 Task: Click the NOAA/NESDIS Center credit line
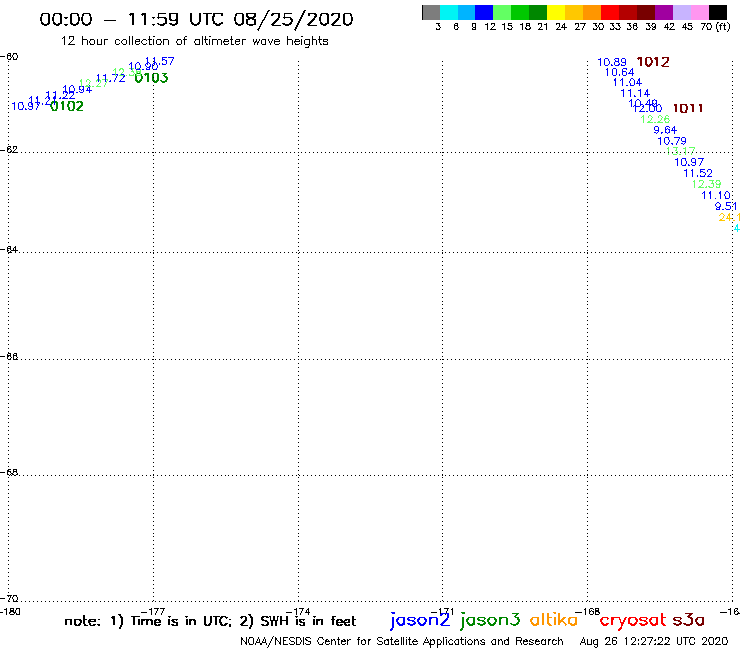402,642
